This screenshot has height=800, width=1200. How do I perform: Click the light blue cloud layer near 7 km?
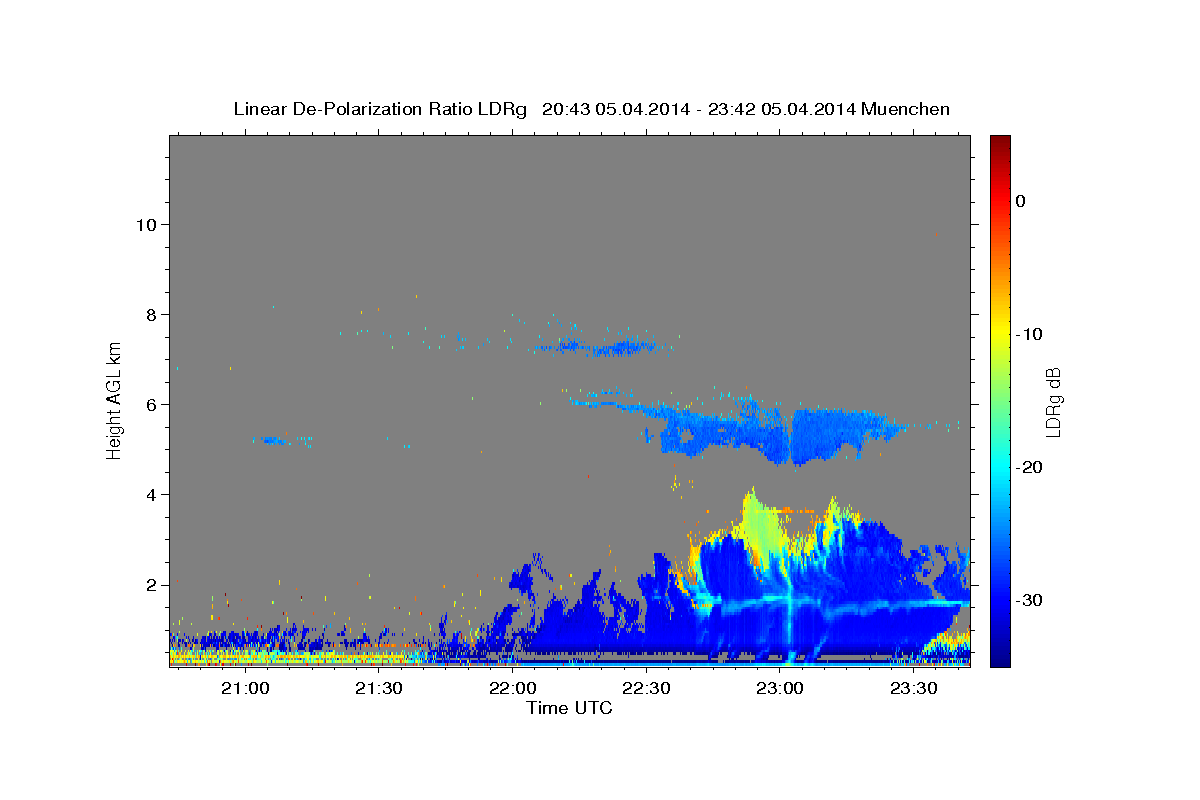[x=605, y=347]
